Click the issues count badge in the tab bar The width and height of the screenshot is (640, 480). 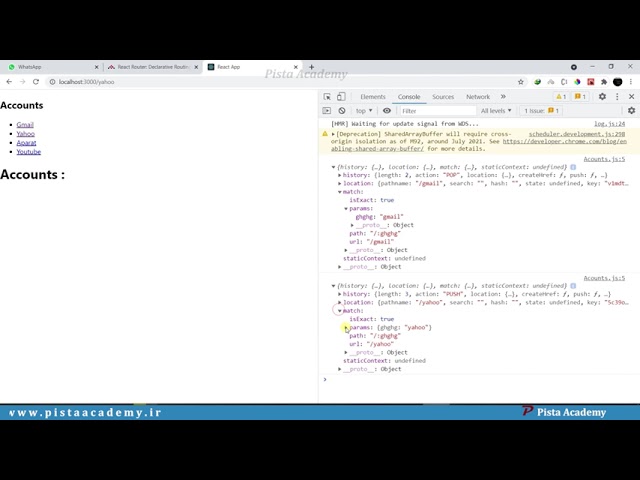click(x=580, y=97)
